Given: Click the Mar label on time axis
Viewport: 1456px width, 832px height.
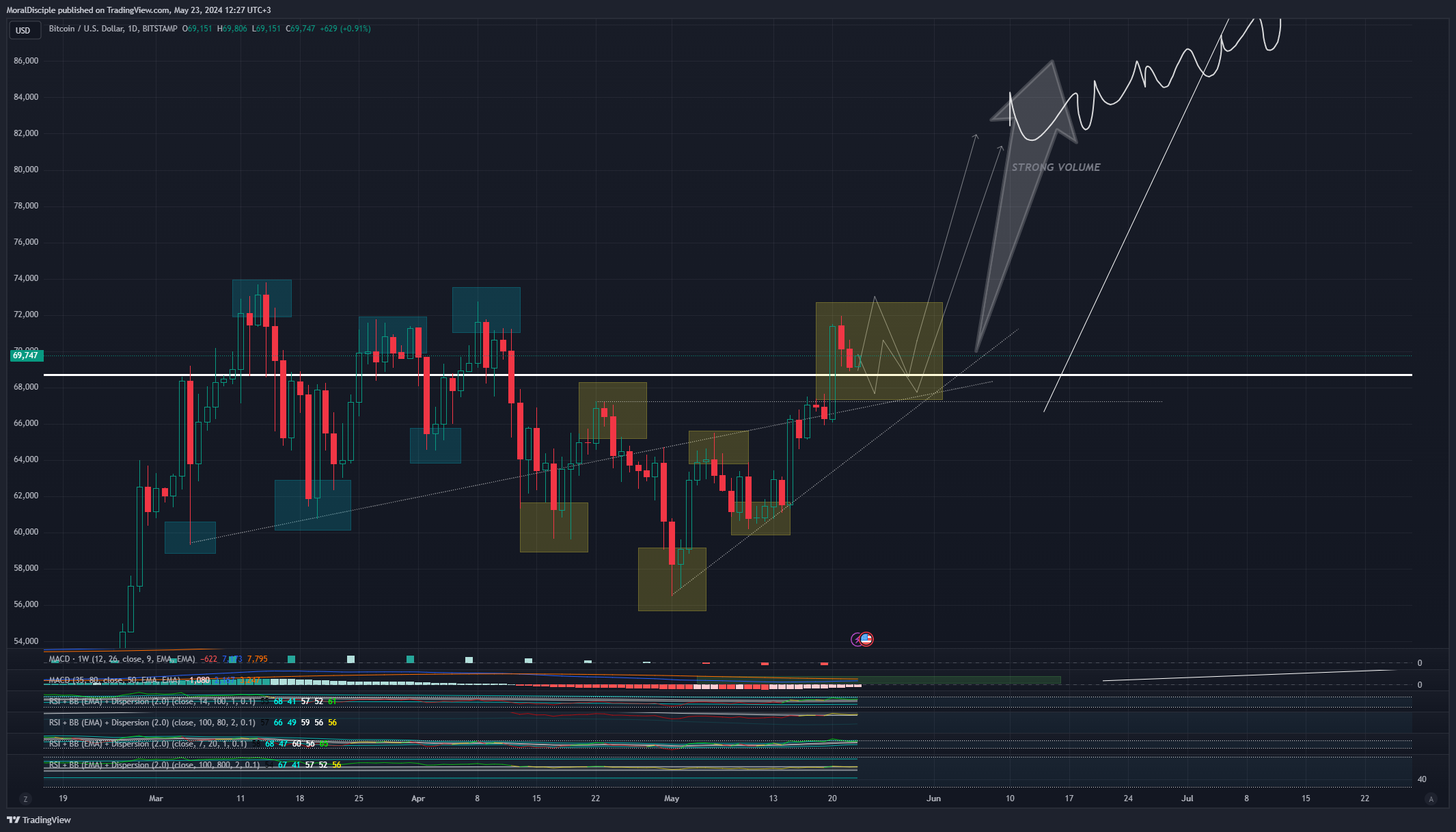Looking at the screenshot, I should pos(156,799).
